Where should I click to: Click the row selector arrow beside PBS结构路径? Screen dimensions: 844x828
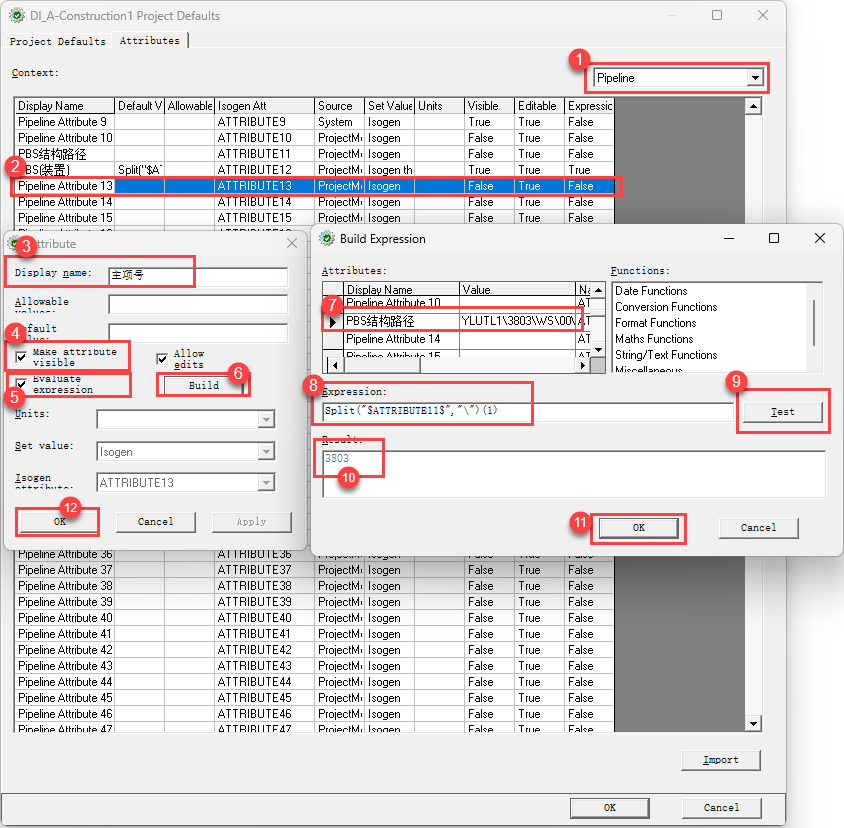[x=332, y=322]
